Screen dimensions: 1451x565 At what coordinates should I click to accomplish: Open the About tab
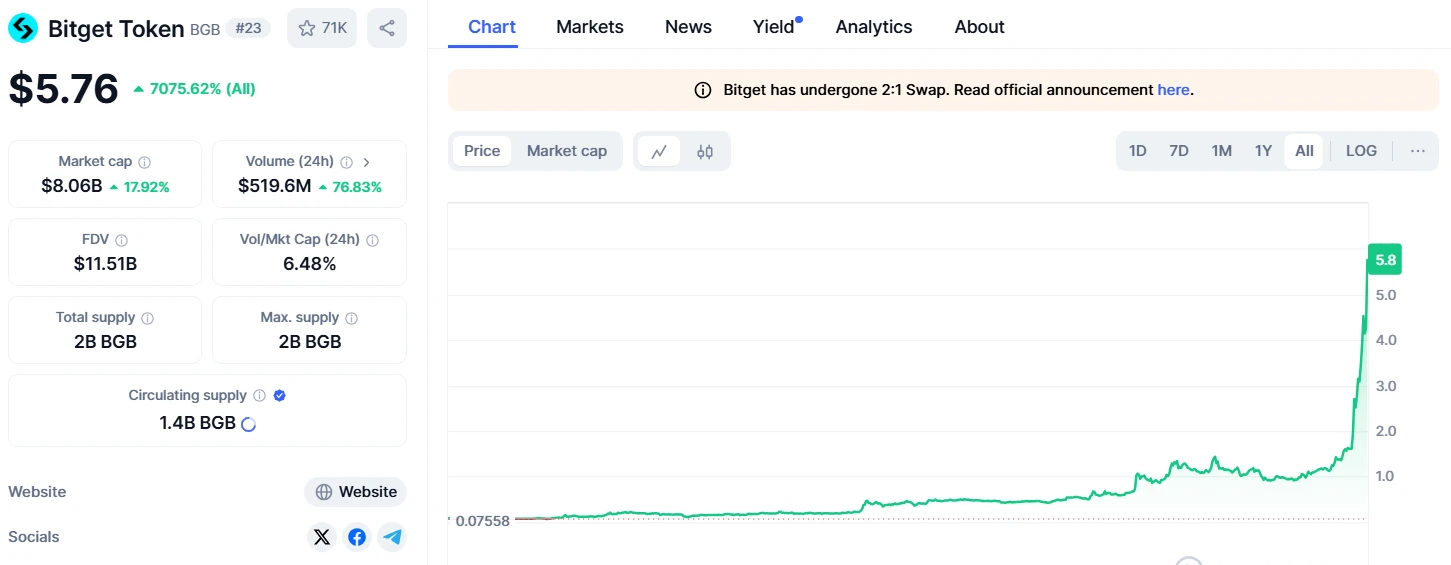click(x=979, y=27)
